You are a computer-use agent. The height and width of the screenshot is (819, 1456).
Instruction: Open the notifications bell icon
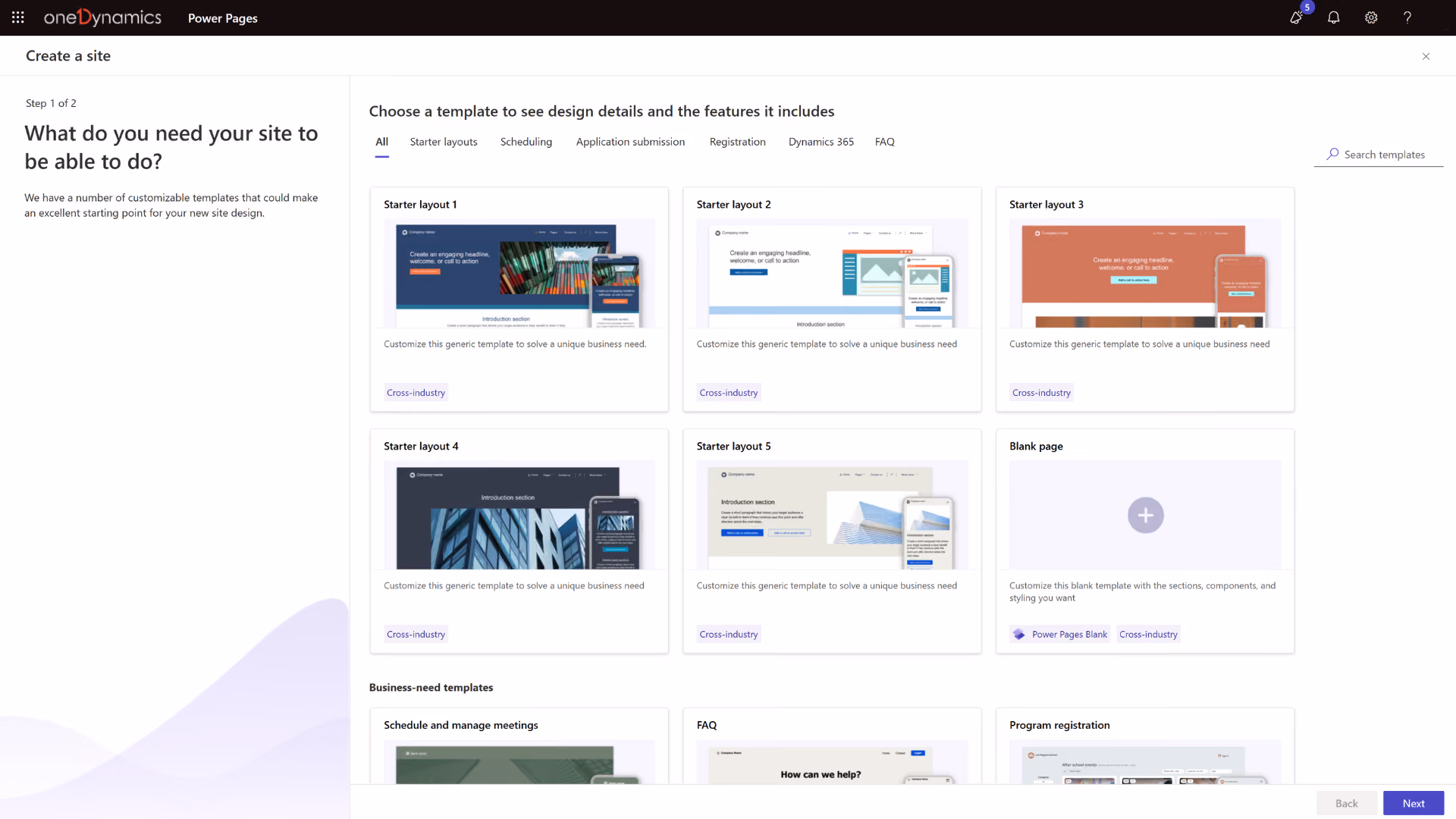pos(1334,17)
